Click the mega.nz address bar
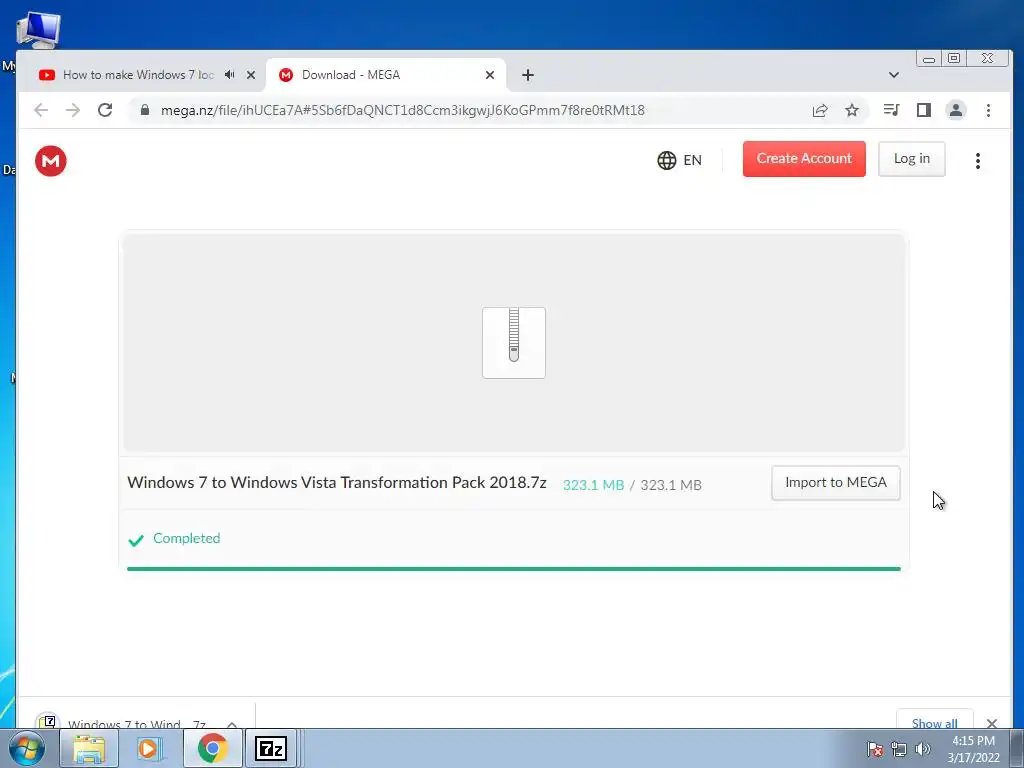Image resolution: width=1024 pixels, height=768 pixels. [402, 110]
